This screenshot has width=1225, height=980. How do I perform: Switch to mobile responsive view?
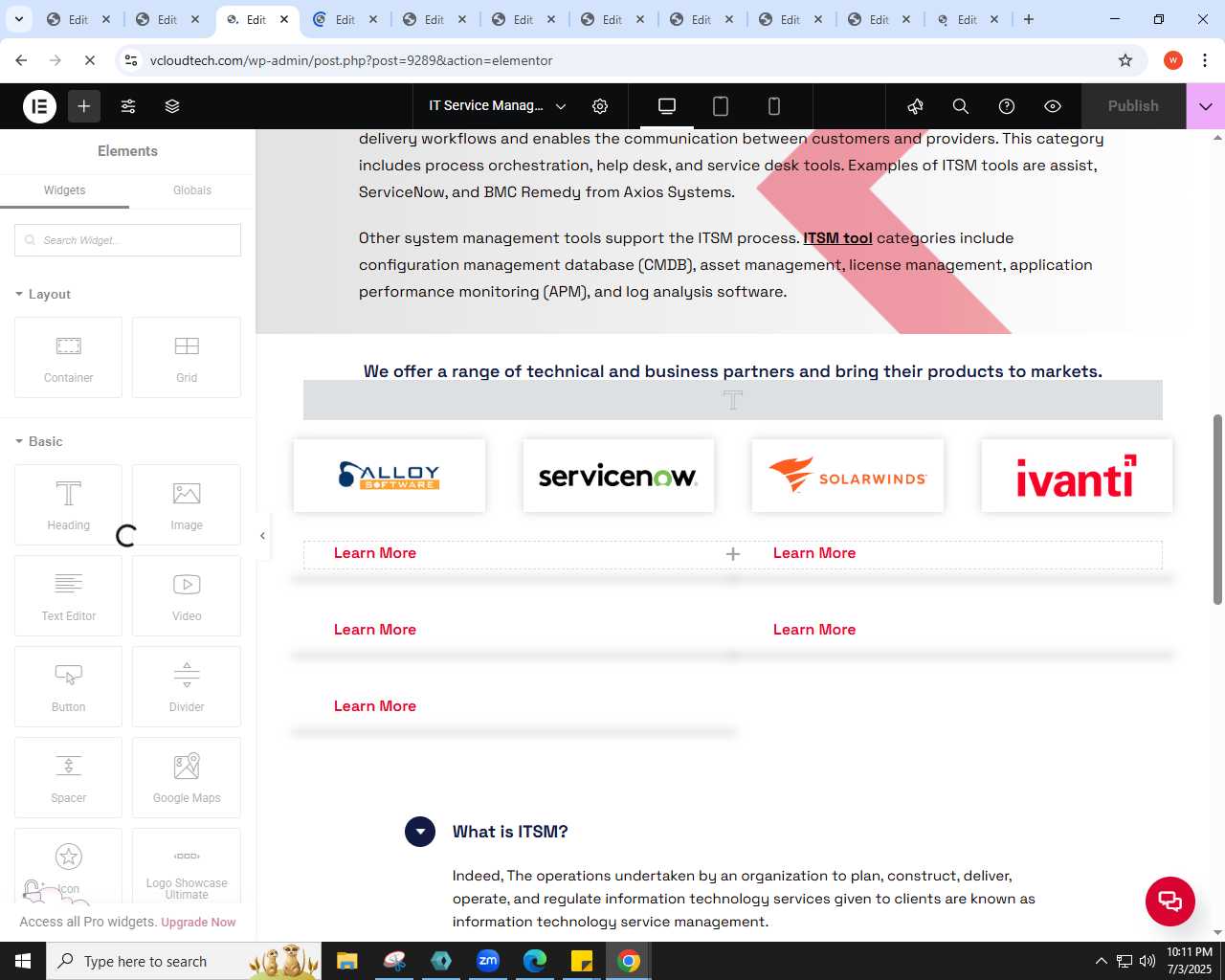coord(774,106)
